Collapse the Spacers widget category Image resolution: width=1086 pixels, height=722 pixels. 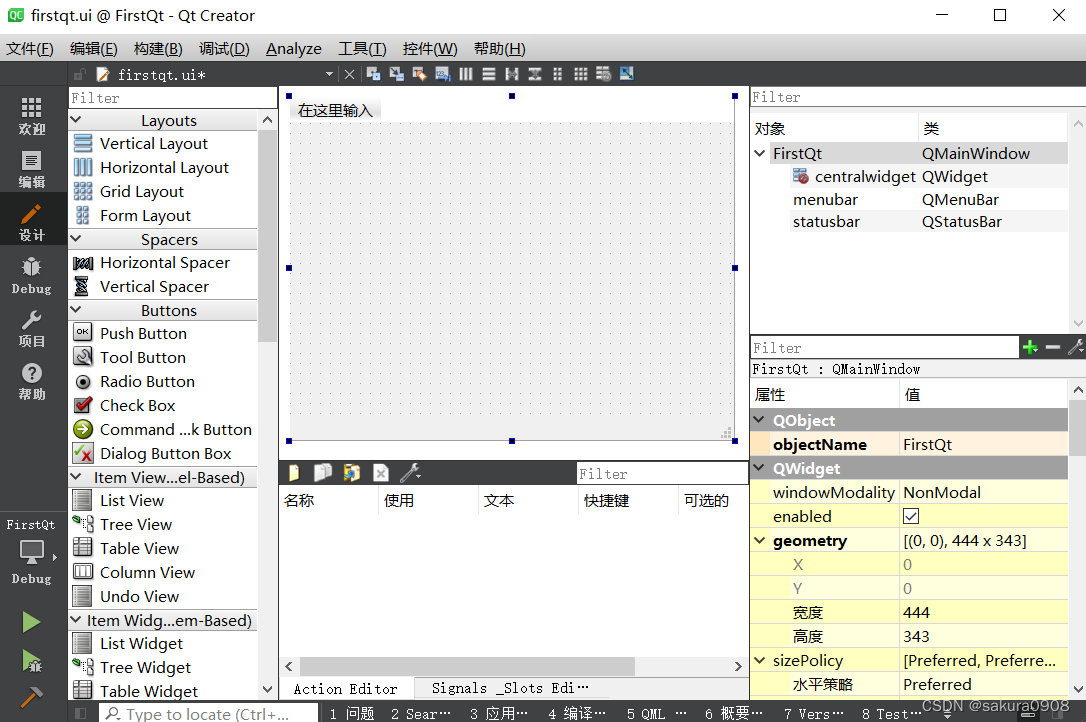click(76, 239)
